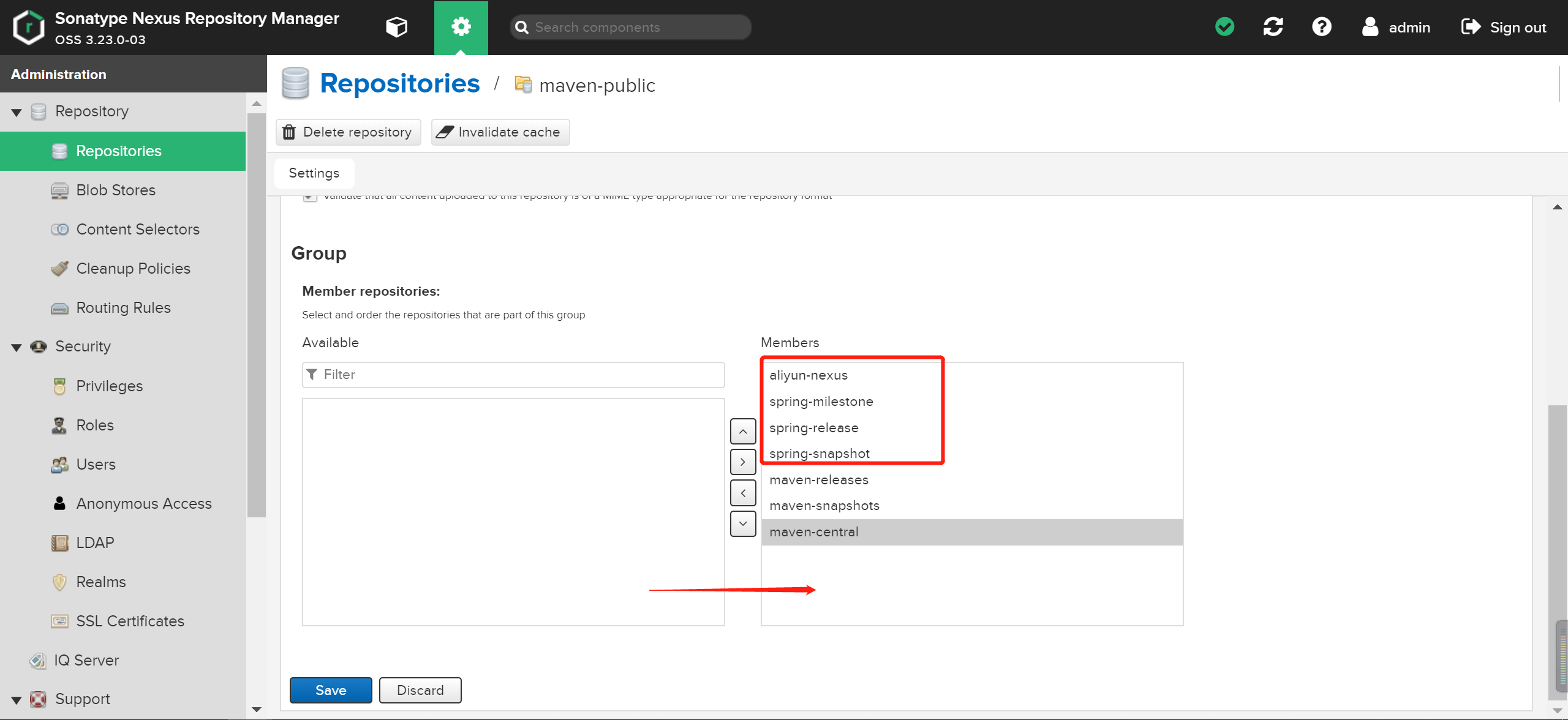
Task: Click the Administration gear icon
Action: pos(461,27)
